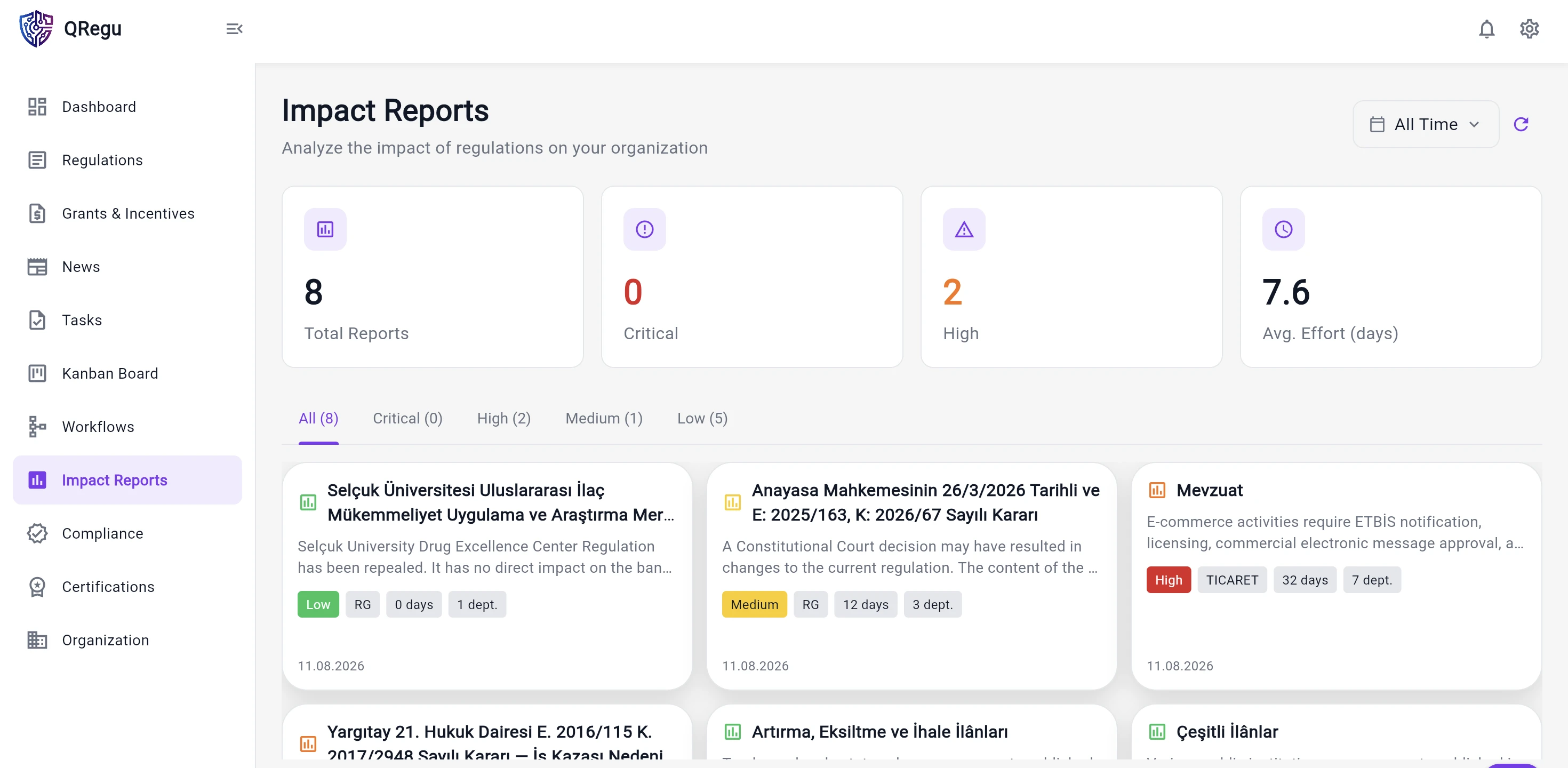The image size is (1568, 768).
Task: Click the 7 dept. tag
Action: point(1371,580)
